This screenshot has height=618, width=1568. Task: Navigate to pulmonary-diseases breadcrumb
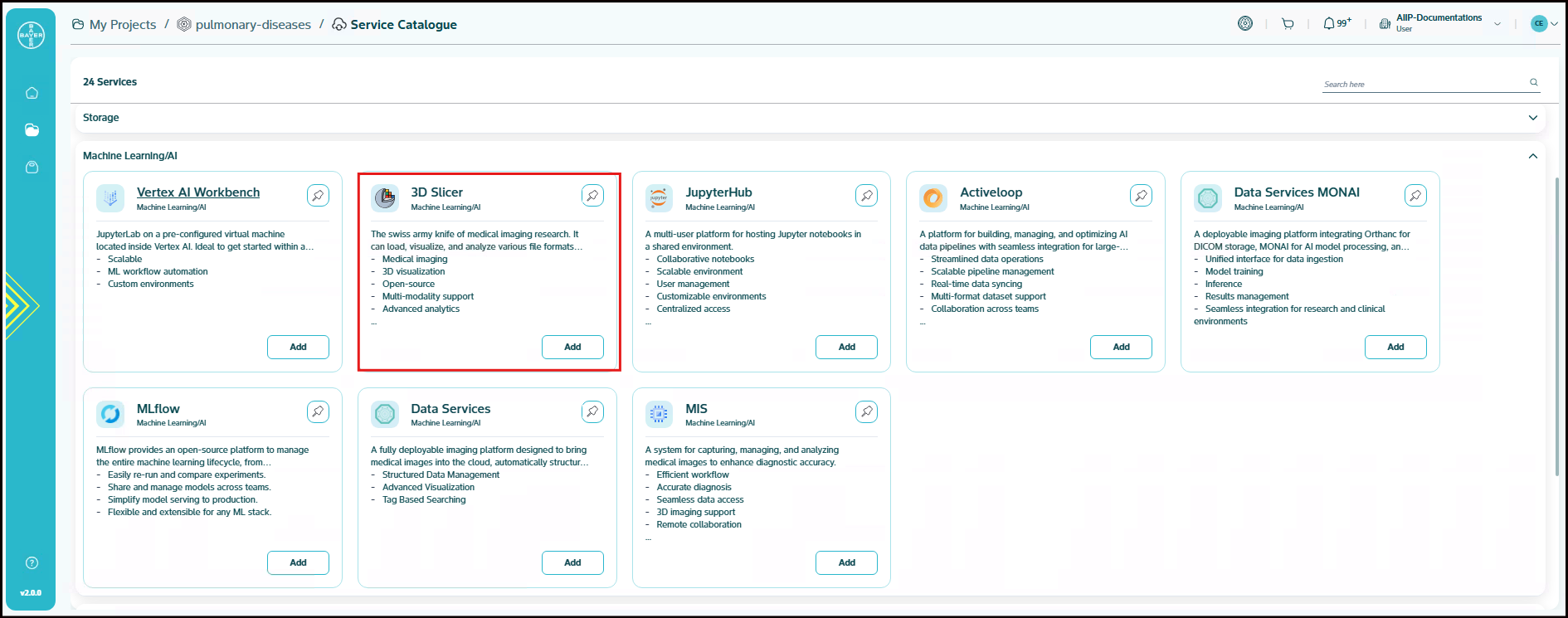(252, 25)
